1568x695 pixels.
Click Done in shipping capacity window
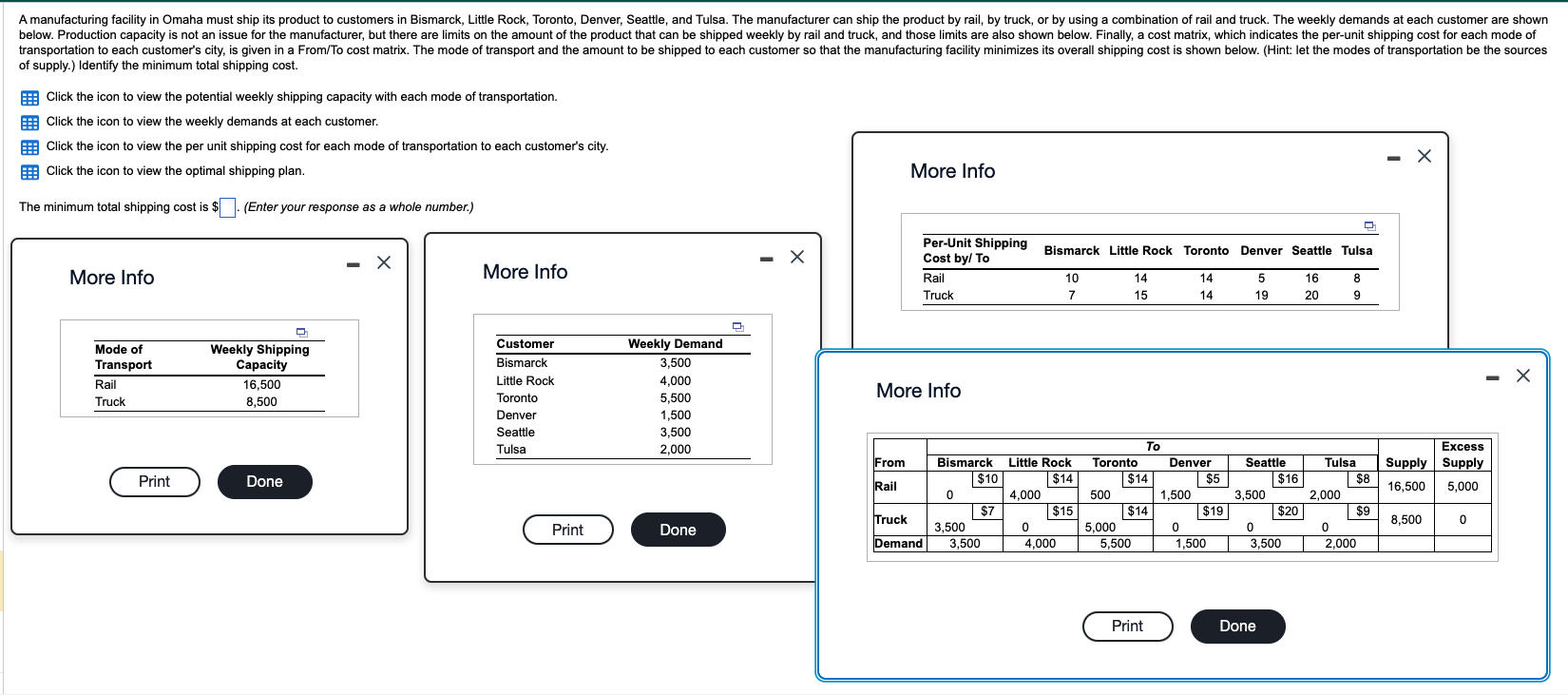click(265, 482)
